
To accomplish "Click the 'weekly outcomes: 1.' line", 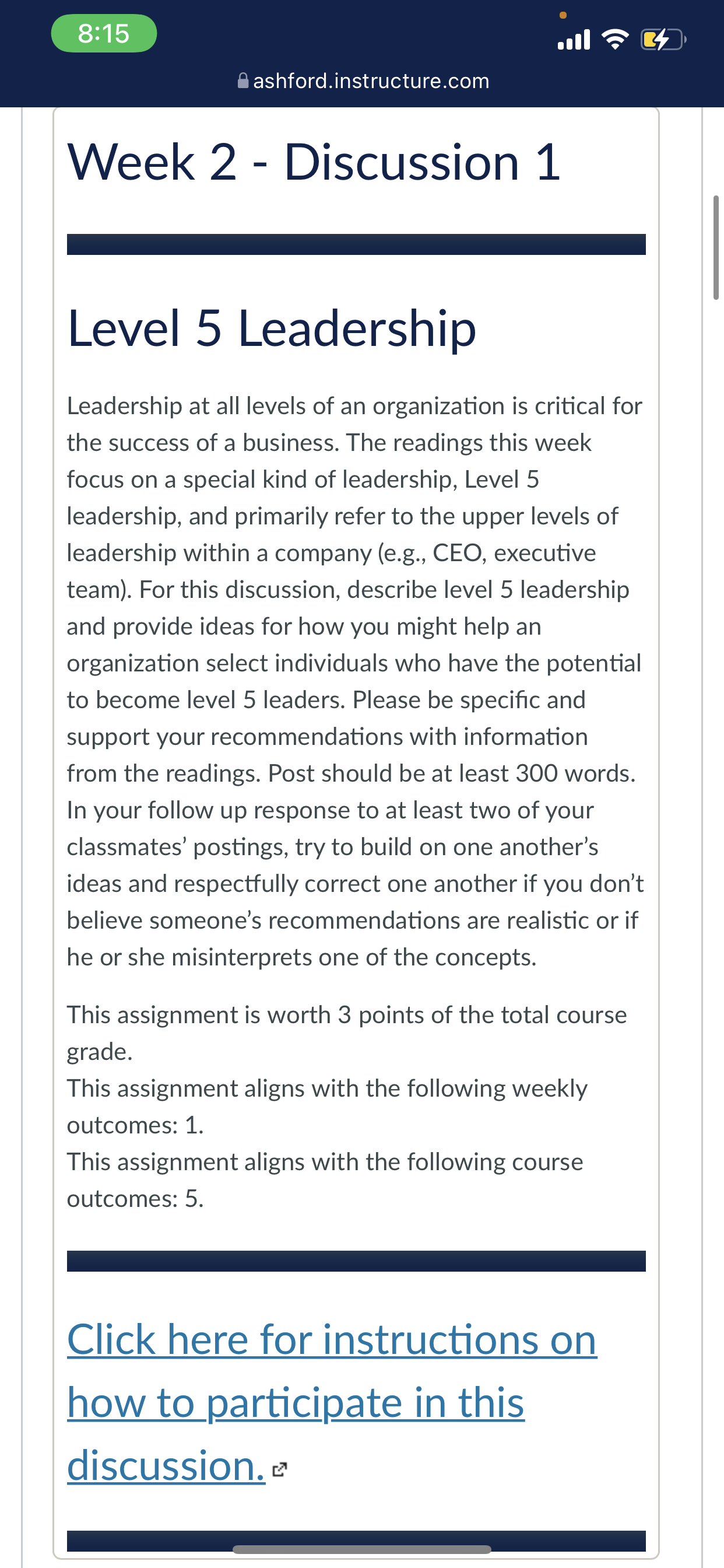I will pyautogui.click(x=328, y=1106).
